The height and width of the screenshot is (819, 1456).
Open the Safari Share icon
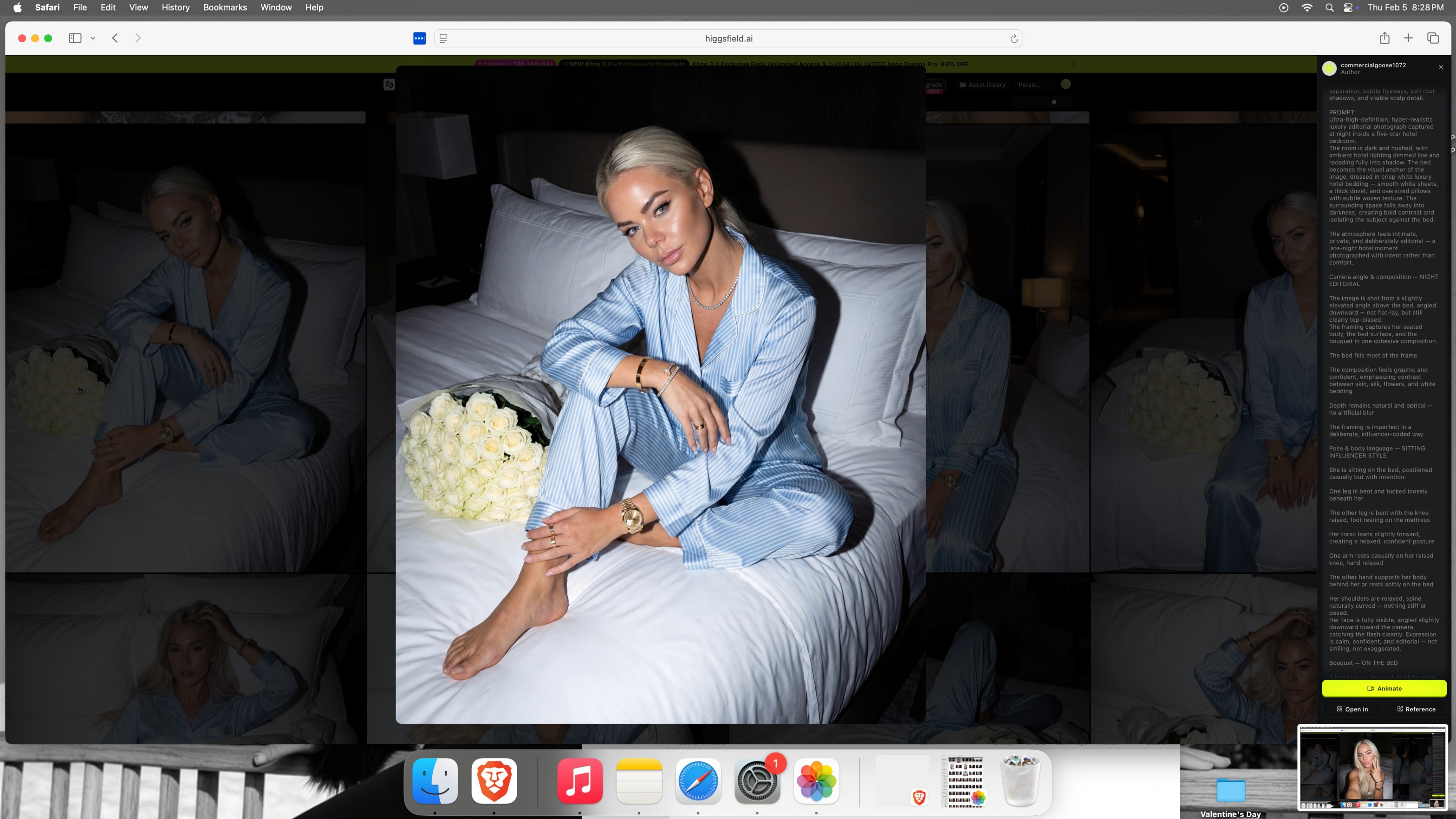coord(1384,38)
